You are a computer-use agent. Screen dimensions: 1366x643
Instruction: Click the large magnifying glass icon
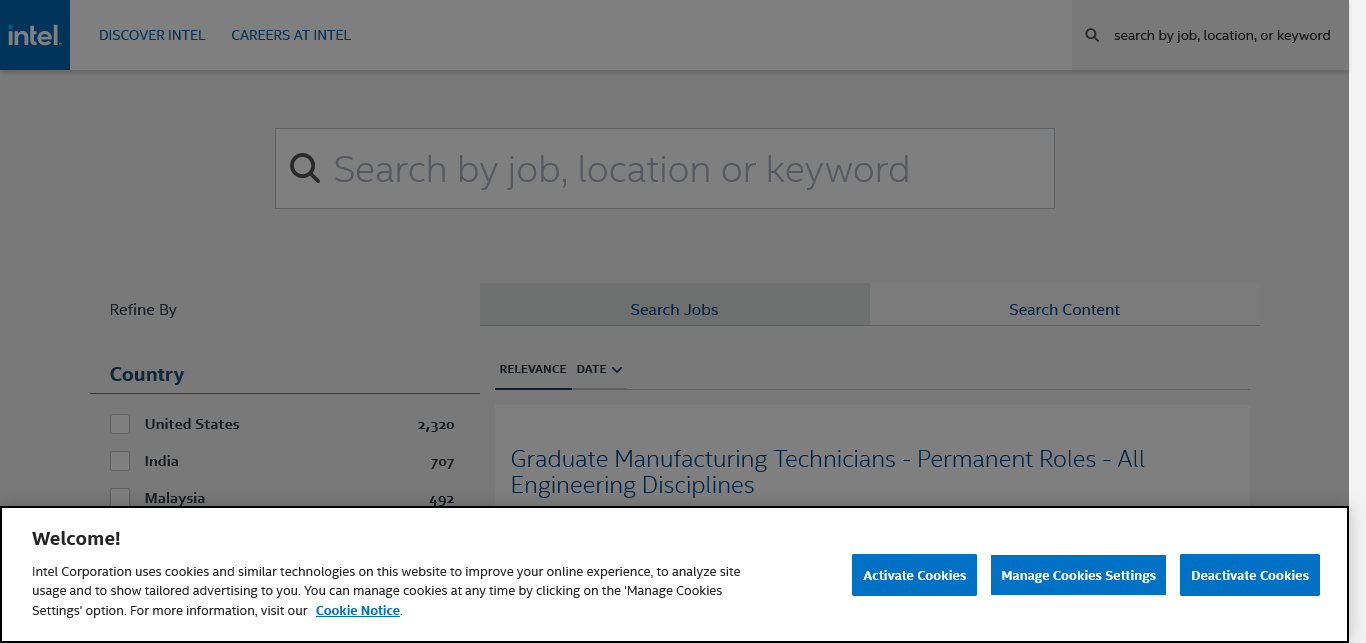pos(305,168)
